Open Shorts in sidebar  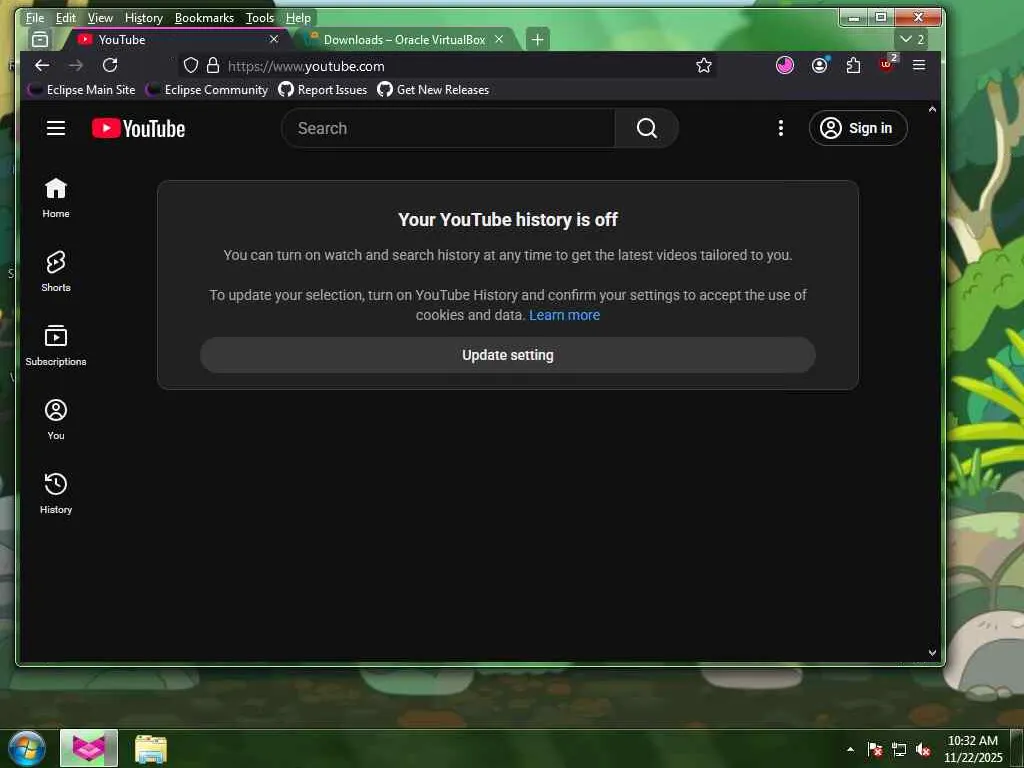pos(56,272)
